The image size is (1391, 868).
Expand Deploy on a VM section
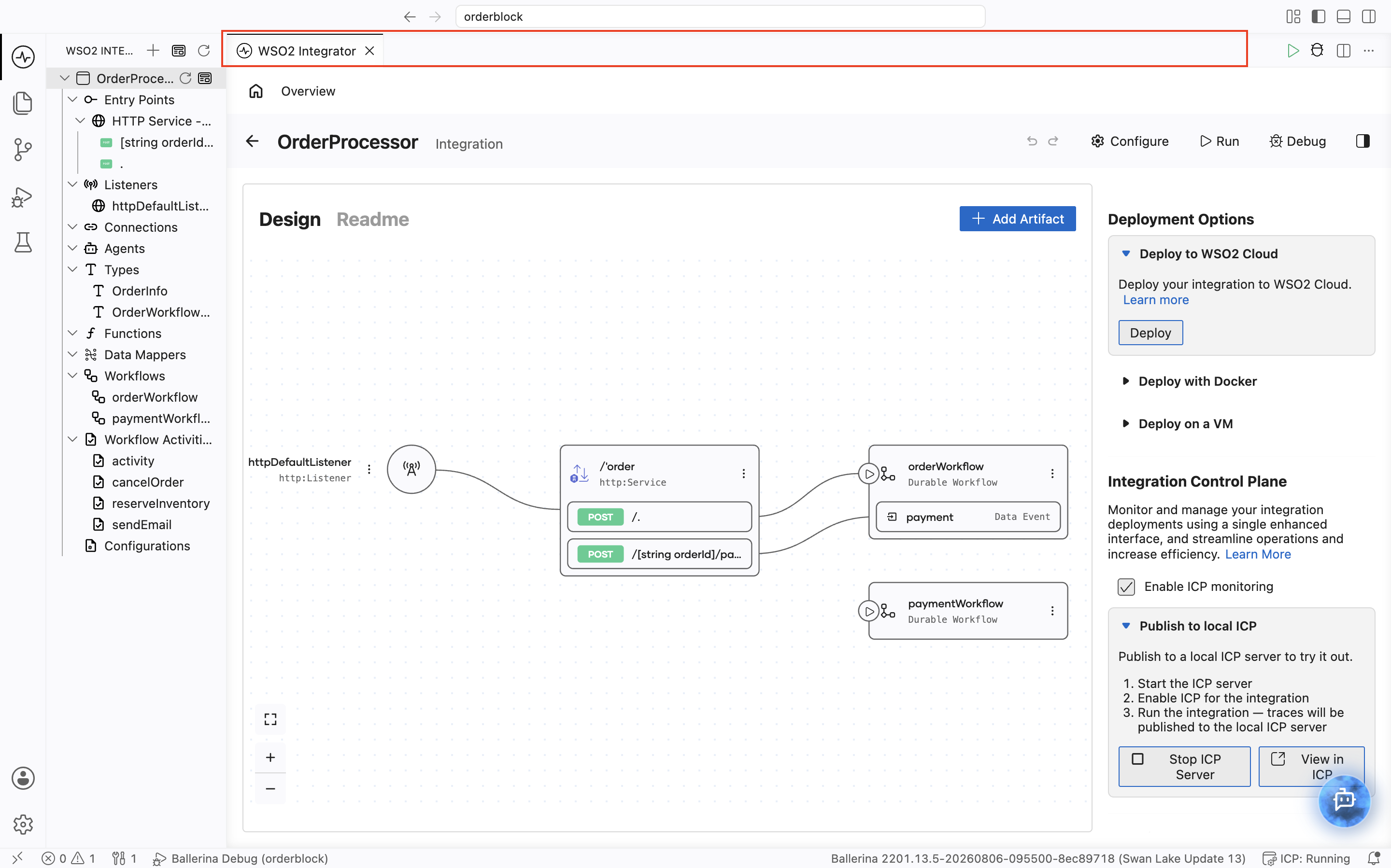coord(1185,424)
